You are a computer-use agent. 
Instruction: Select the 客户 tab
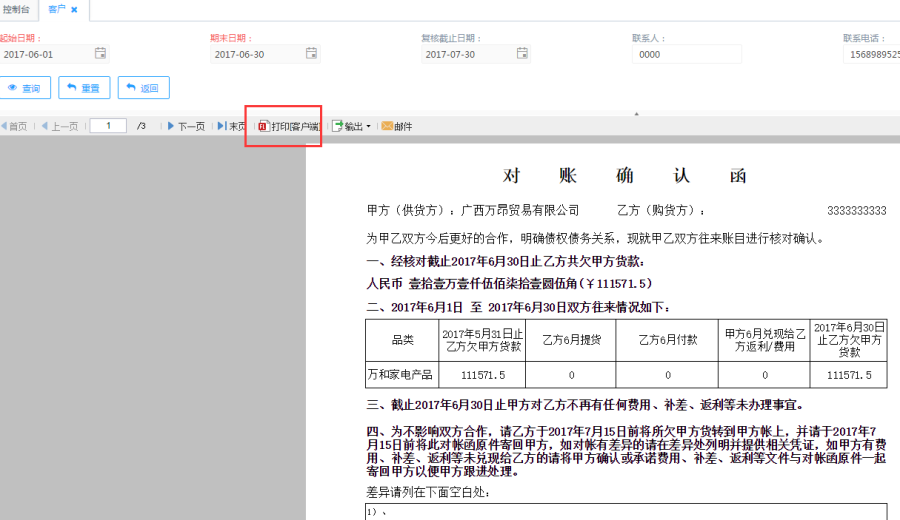[57, 9]
